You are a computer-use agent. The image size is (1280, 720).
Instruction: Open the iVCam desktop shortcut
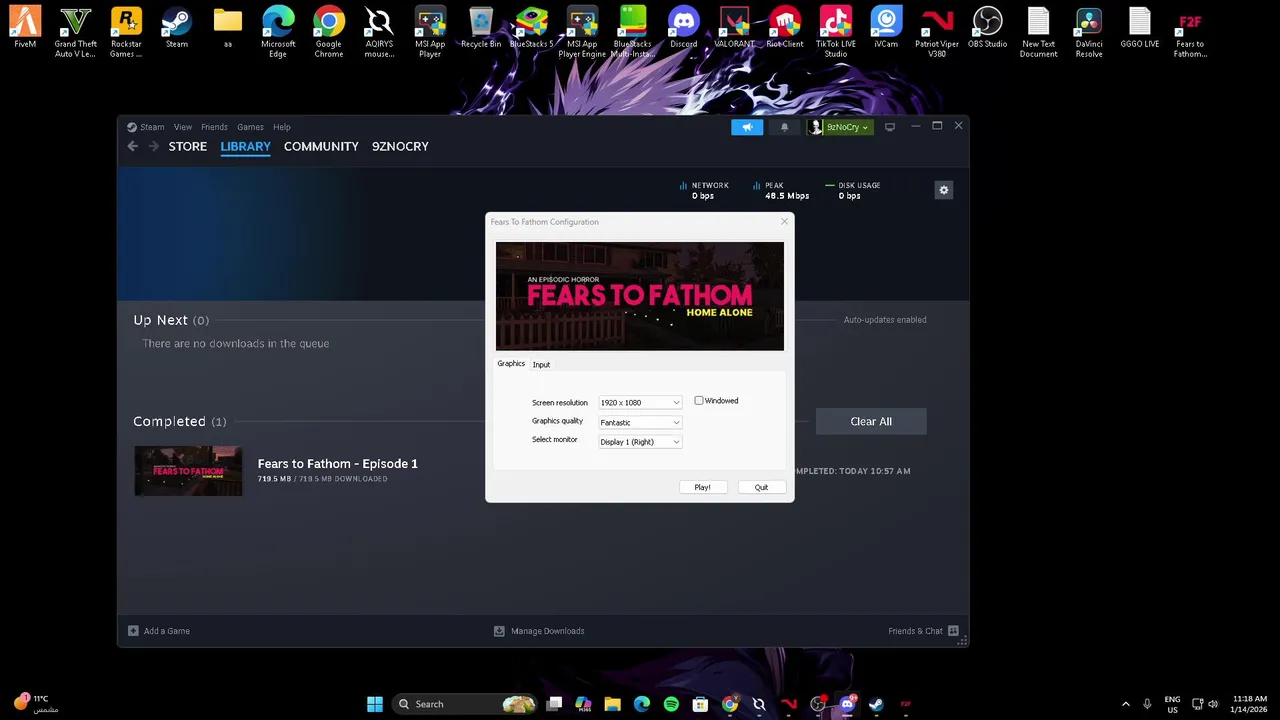click(x=886, y=29)
